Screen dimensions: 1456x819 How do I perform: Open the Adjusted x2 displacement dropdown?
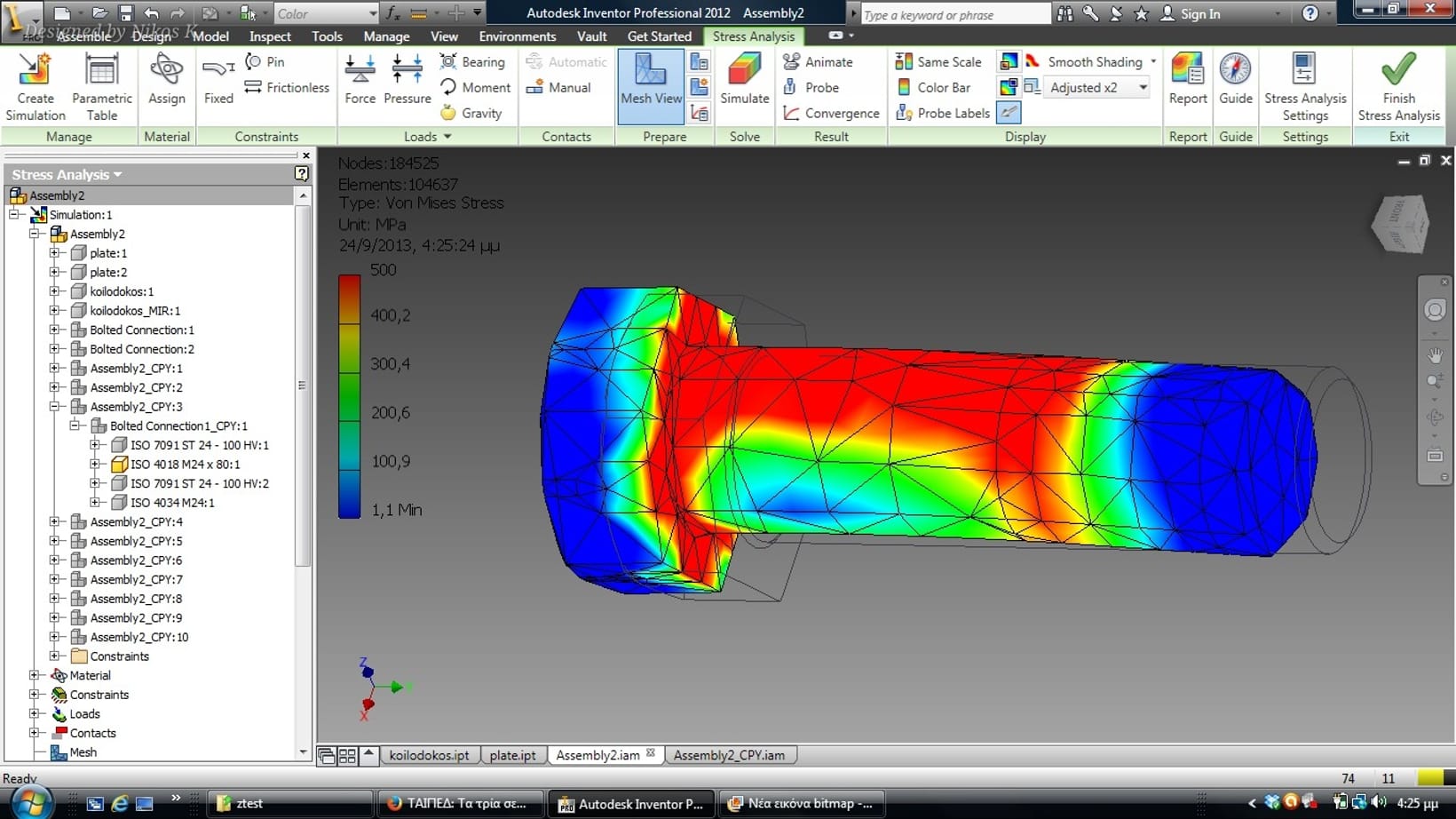1143,87
